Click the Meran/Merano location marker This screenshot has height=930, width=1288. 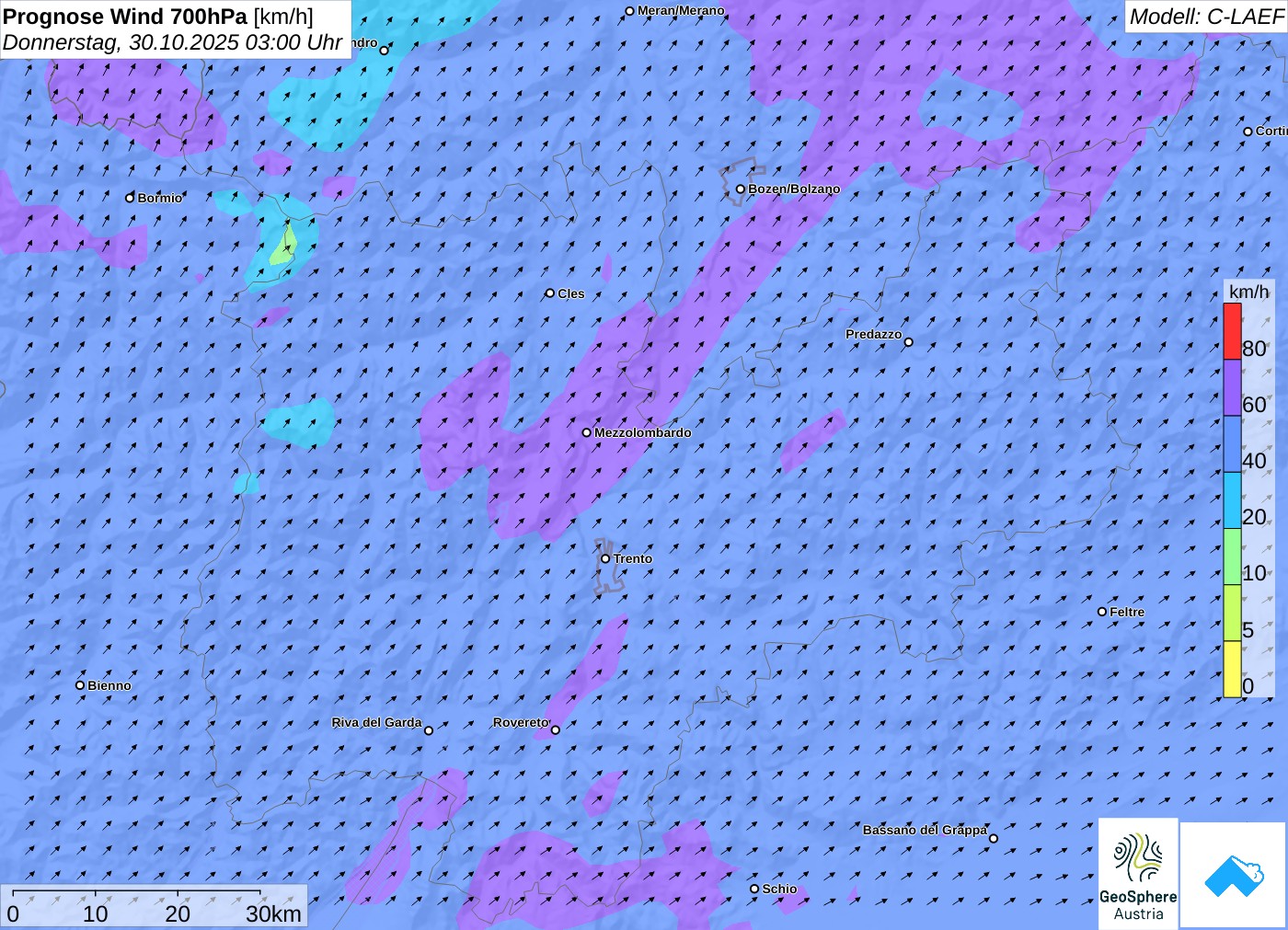[x=630, y=11]
